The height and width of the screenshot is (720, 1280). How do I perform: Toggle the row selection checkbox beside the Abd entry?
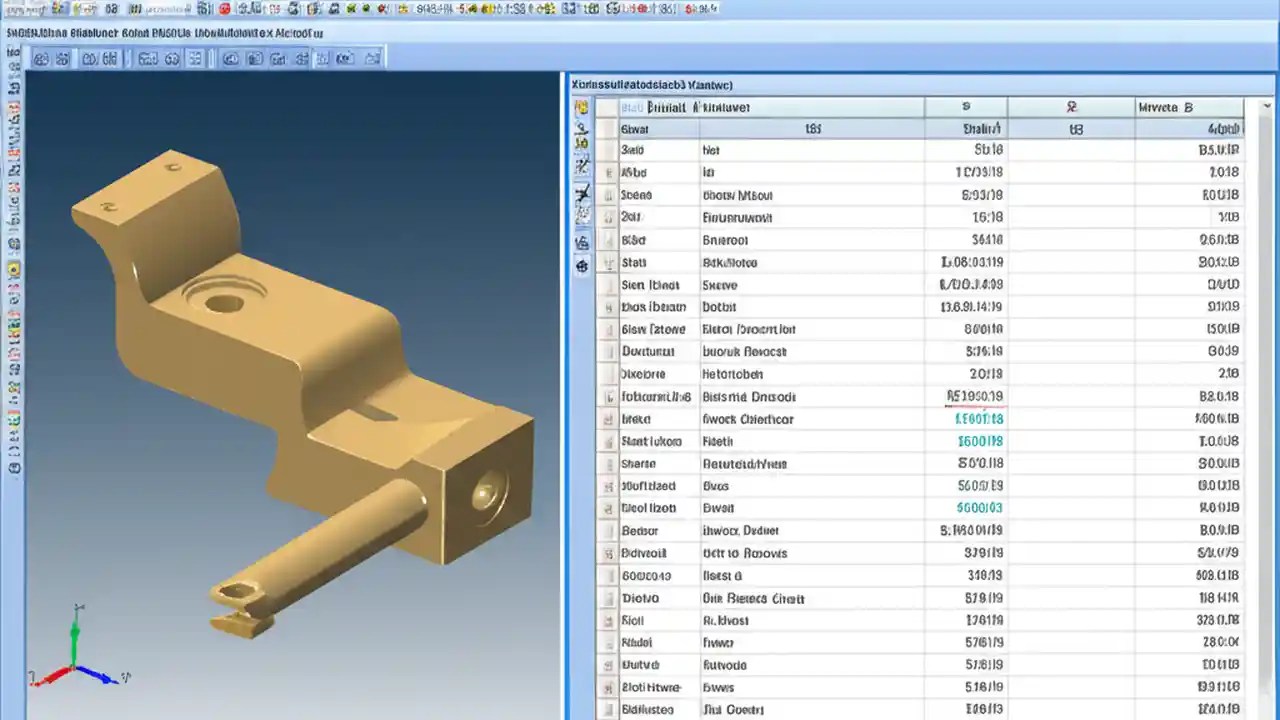(608, 172)
